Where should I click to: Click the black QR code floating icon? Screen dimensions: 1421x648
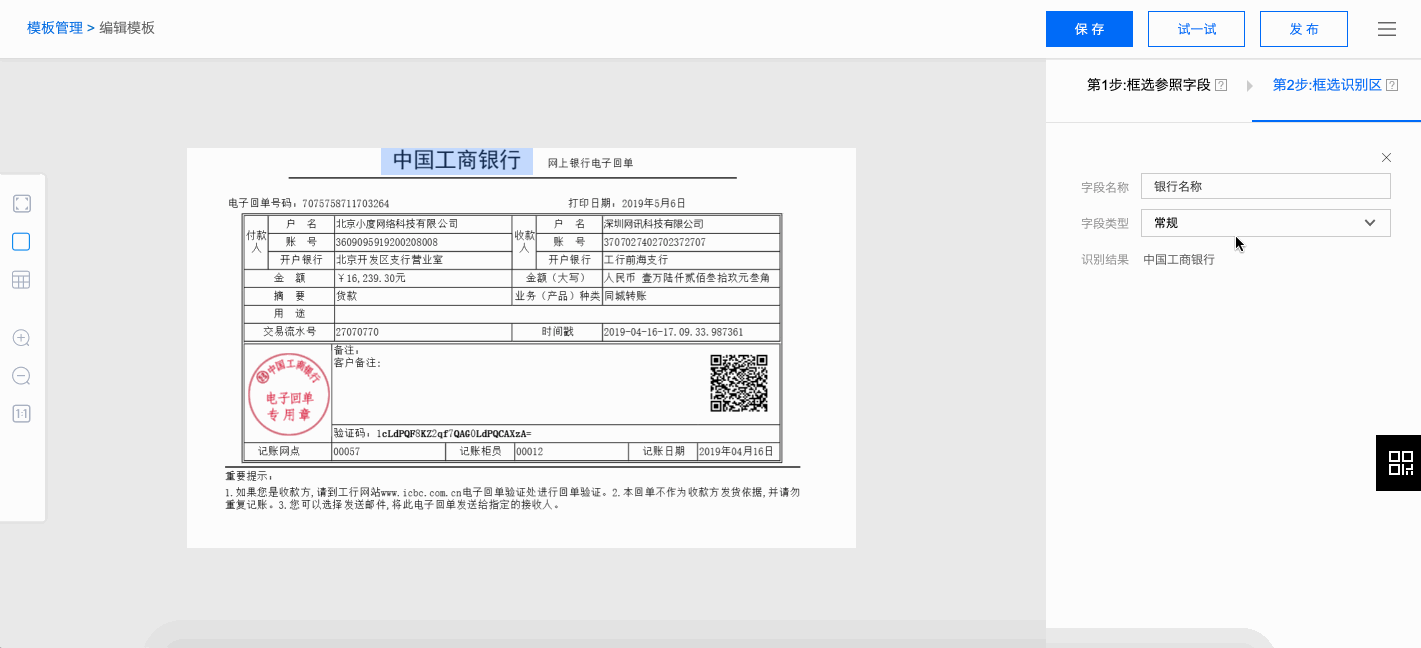[x=1399, y=463]
